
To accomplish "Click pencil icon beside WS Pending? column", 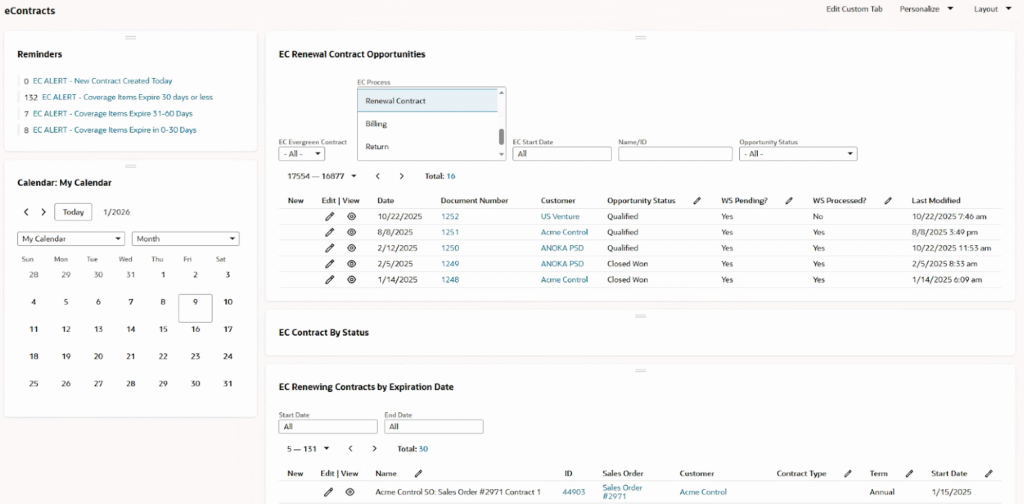I will pyautogui.click(x=788, y=201).
